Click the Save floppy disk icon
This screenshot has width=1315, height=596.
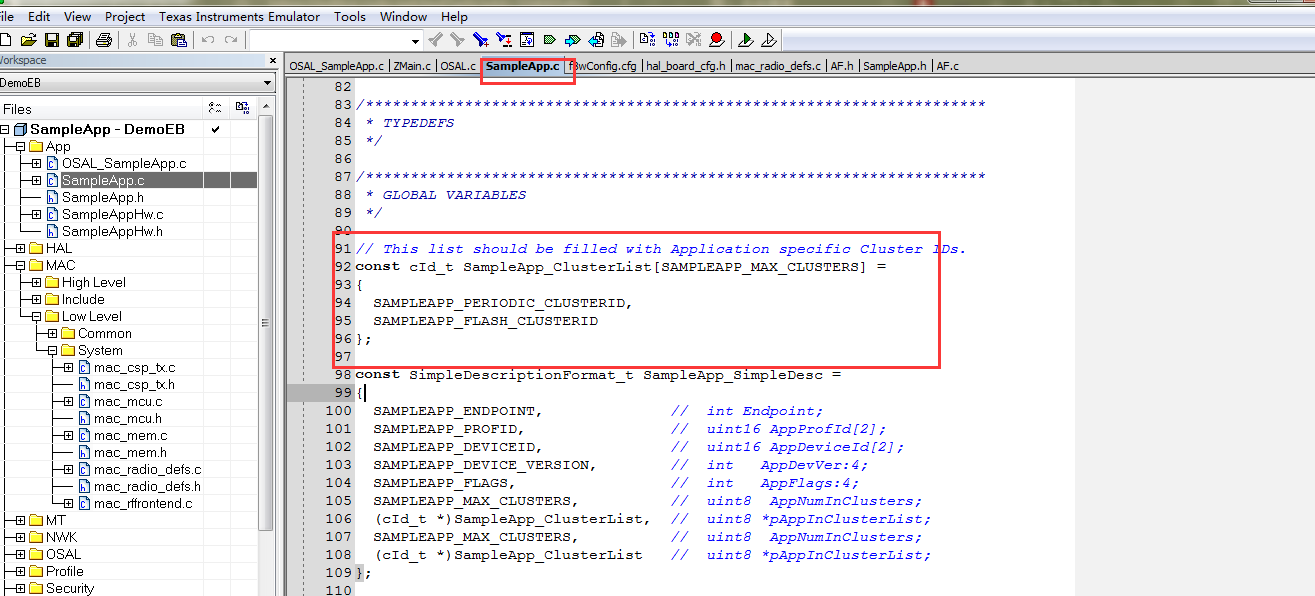tap(52, 40)
